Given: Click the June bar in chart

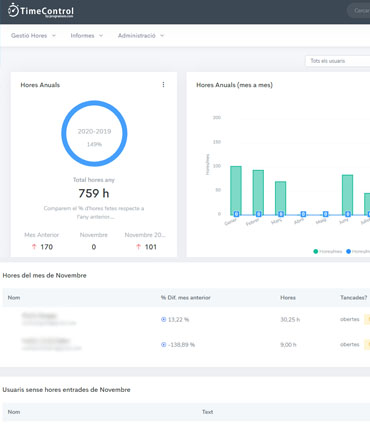Looking at the screenshot, I should click(348, 195).
